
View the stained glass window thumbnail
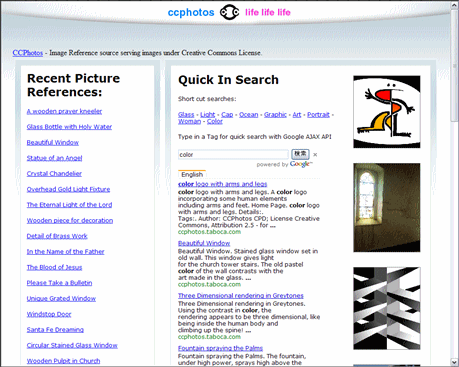point(387,207)
